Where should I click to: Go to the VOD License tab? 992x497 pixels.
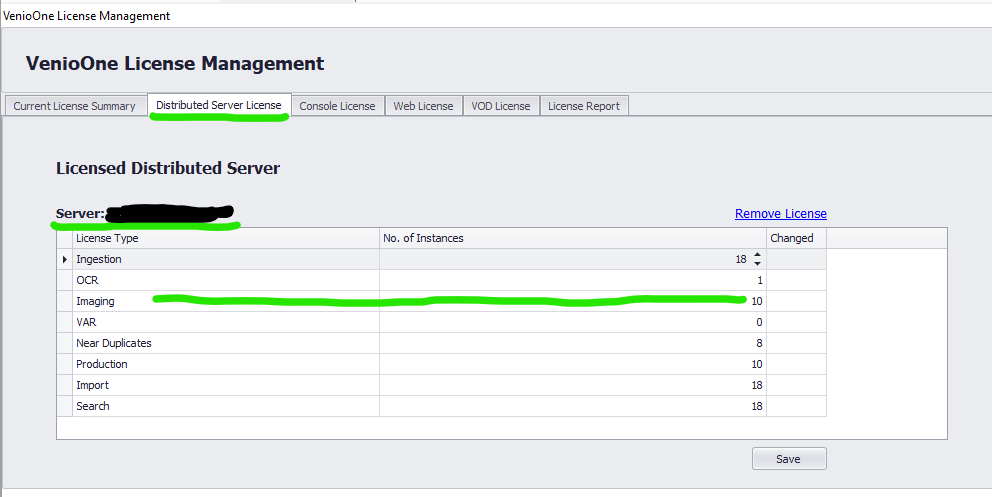pyautogui.click(x=500, y=106)
